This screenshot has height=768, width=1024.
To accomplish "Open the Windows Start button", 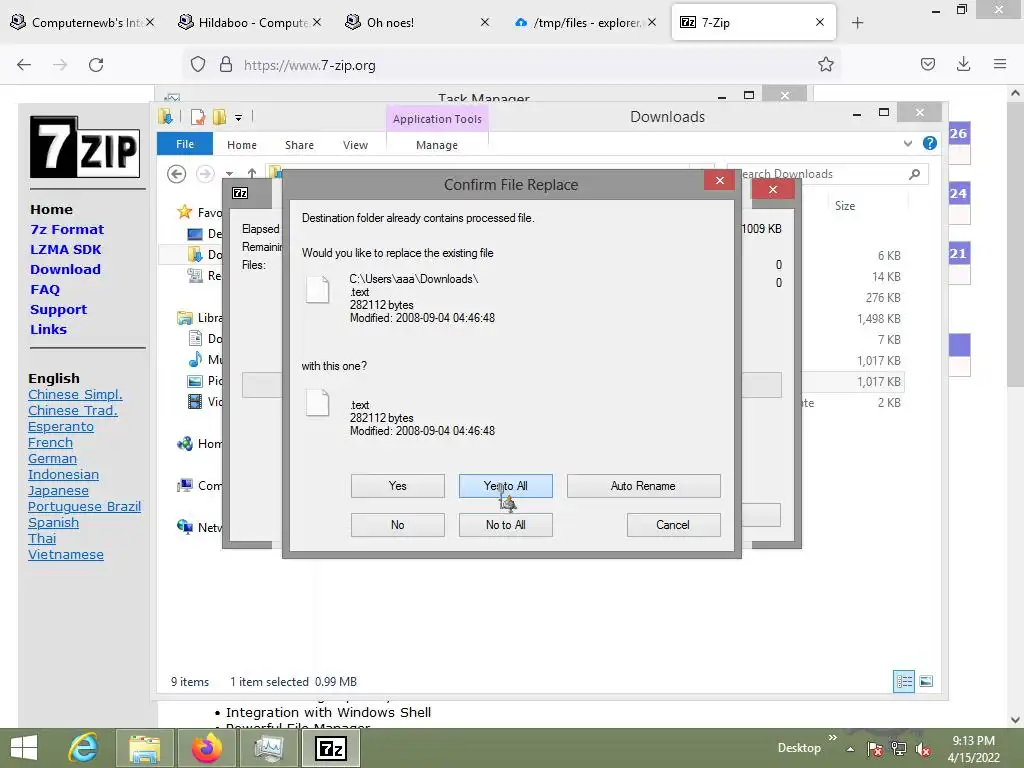I will (24, 748).
